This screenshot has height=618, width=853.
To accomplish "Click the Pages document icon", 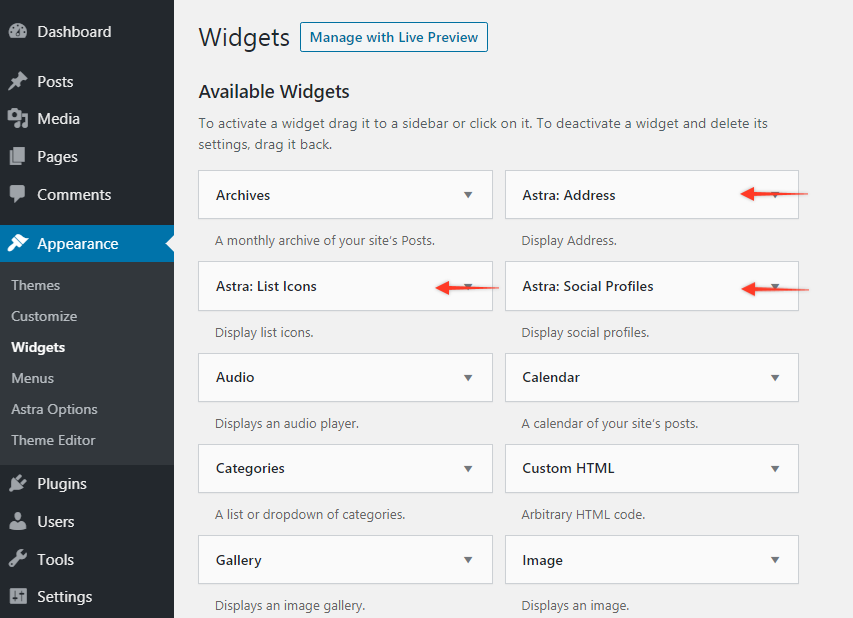I will pyautogui.click(x=17, y=157).
